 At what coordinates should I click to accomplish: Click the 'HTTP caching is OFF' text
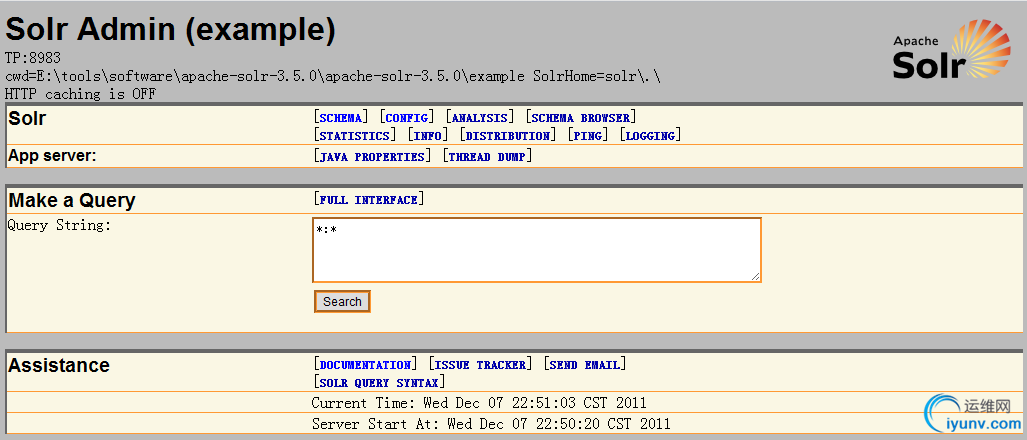[80, 94]
